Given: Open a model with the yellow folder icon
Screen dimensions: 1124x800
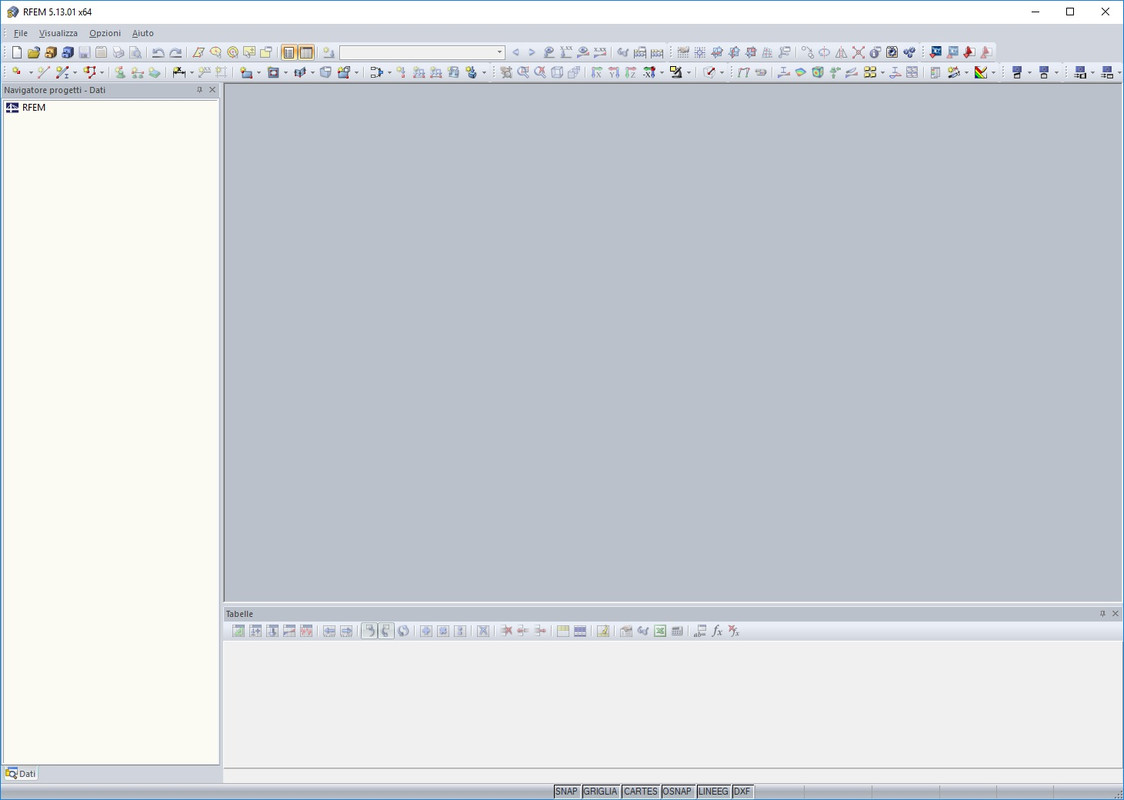Looking at the screenshot, I should point(34,52).
